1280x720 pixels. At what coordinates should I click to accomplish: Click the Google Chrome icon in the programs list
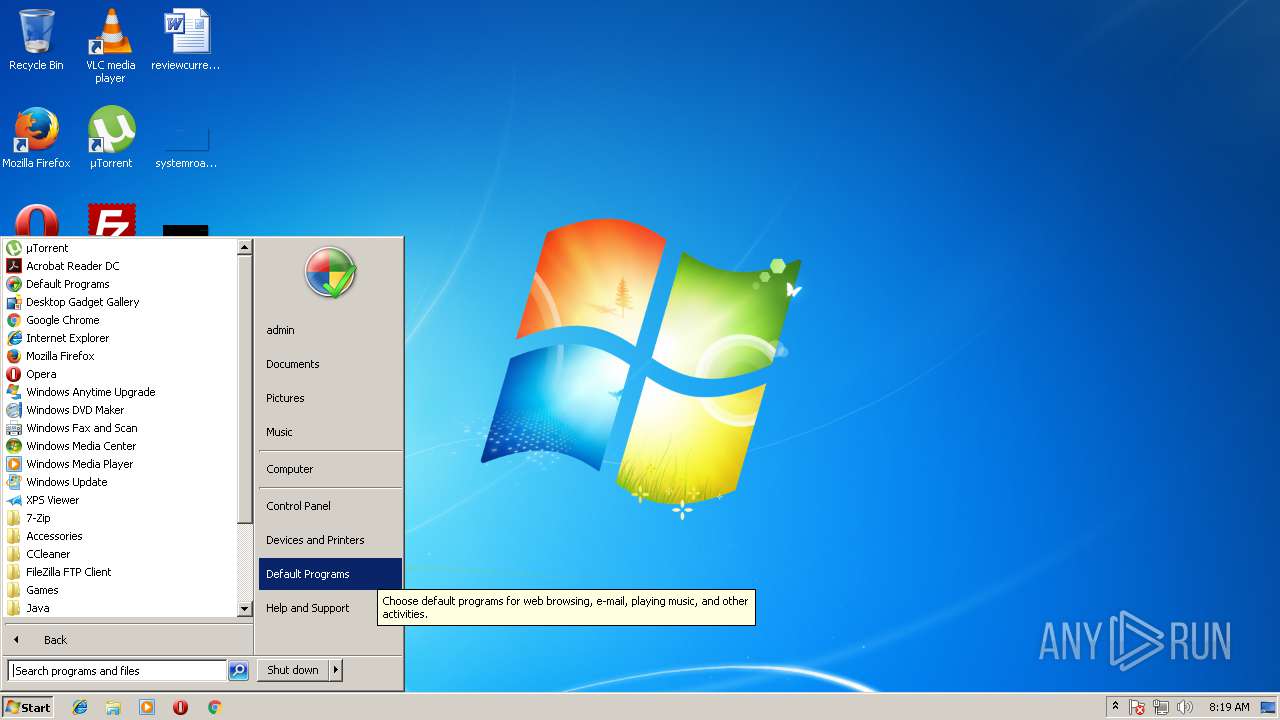point(14,320)
